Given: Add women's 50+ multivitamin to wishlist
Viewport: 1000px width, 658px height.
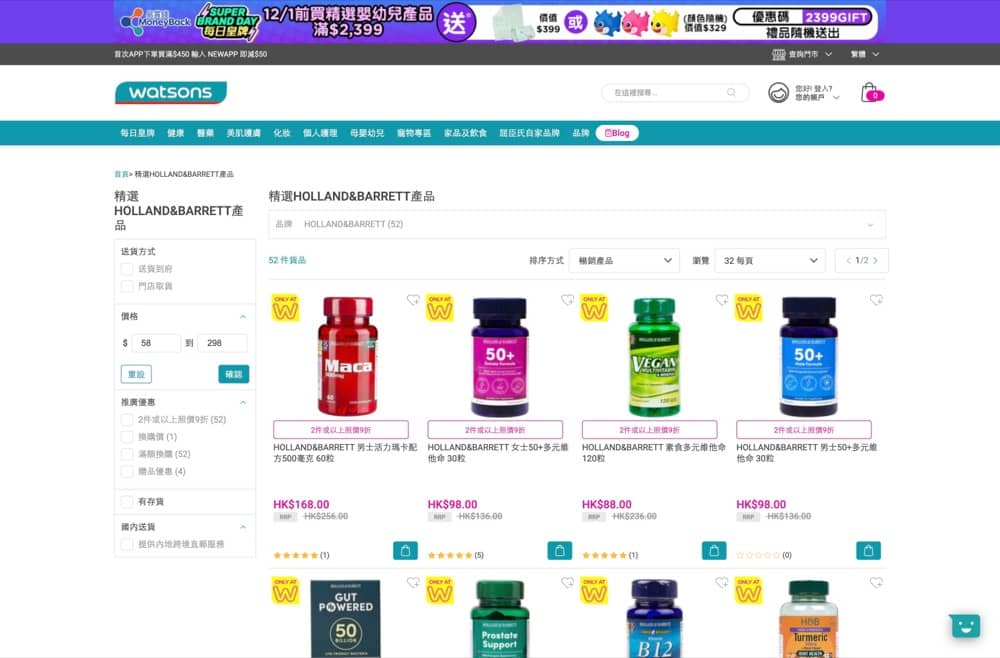Looking at the screenshot, I should click(x=568, y=300).
